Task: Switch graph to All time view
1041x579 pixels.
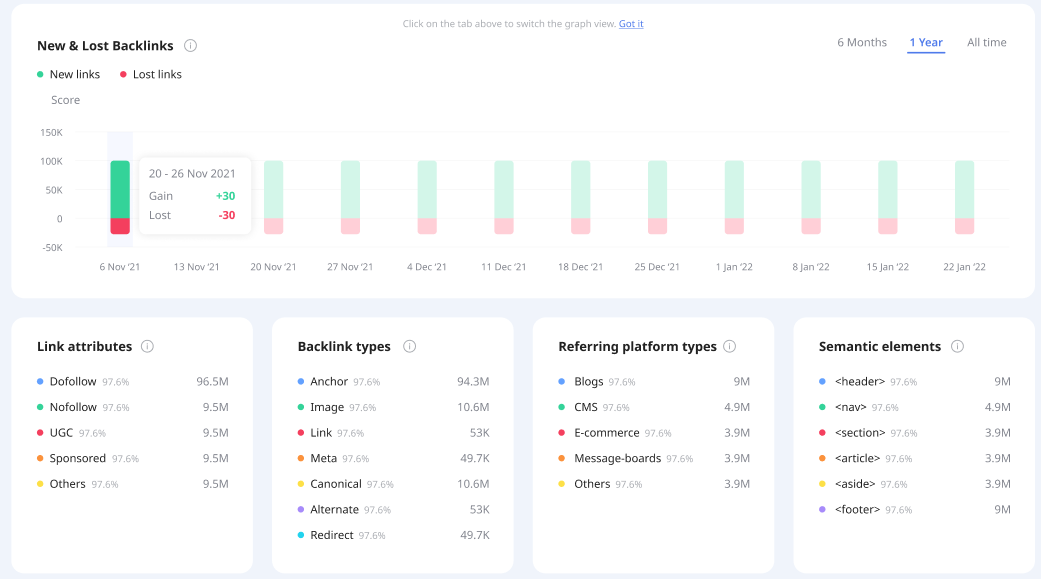Action: [x=987, y=42]
